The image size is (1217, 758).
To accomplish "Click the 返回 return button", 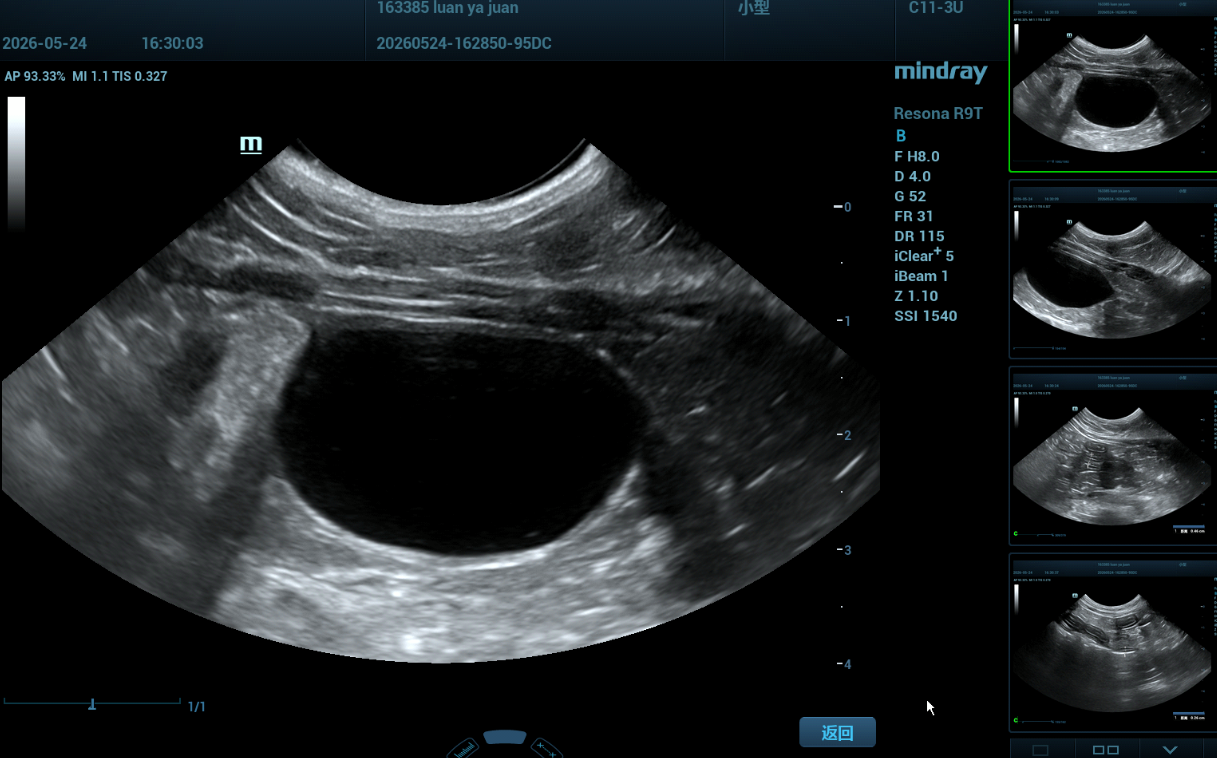I will point(837,732).
